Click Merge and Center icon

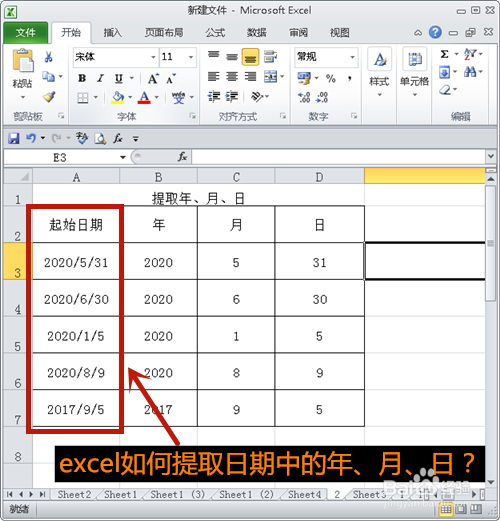point(271,77)
